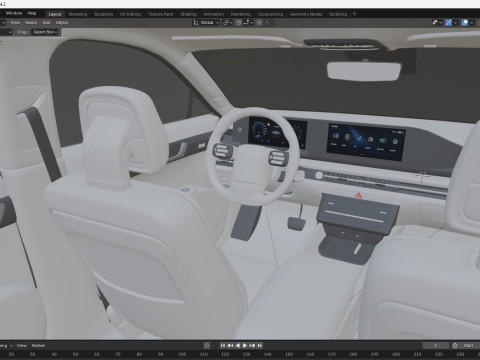Select the steering wheel in the viewport
480x360 pixels.
click(252, 156)
